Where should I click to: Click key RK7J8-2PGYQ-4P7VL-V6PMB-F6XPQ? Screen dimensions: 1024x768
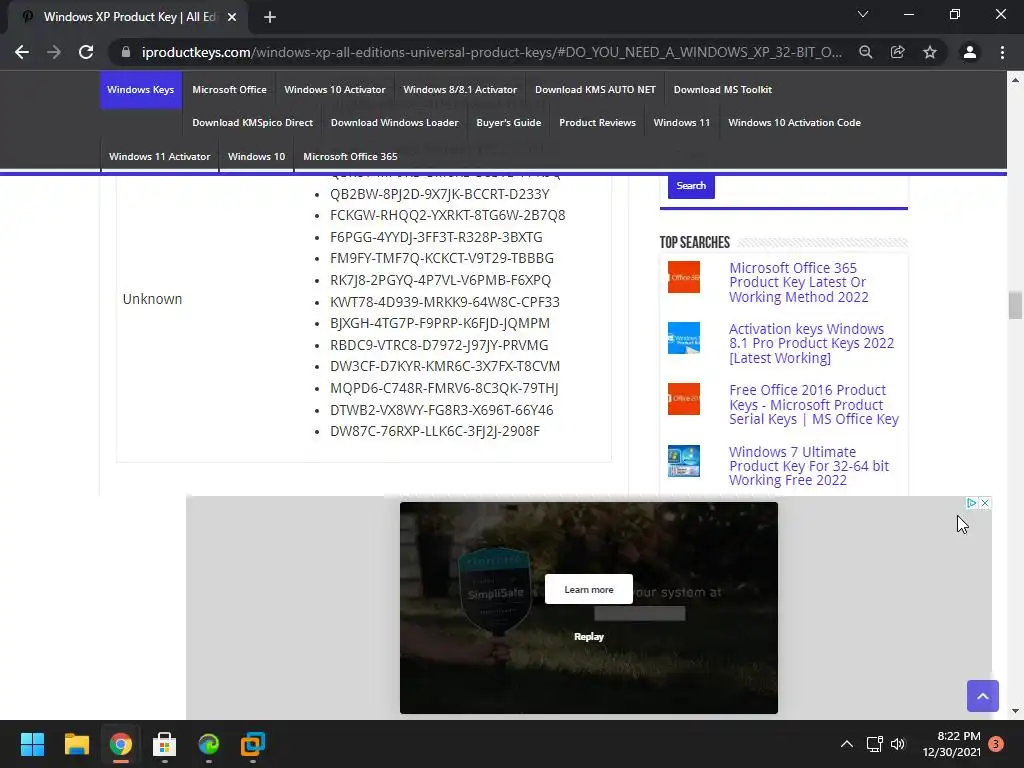tap(440, 280)
